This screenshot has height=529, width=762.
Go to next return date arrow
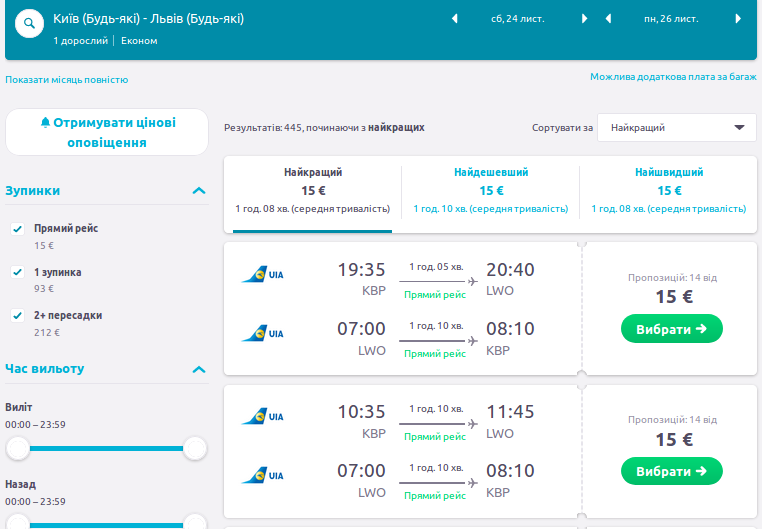pyautogui.click(x=738, y=19)
